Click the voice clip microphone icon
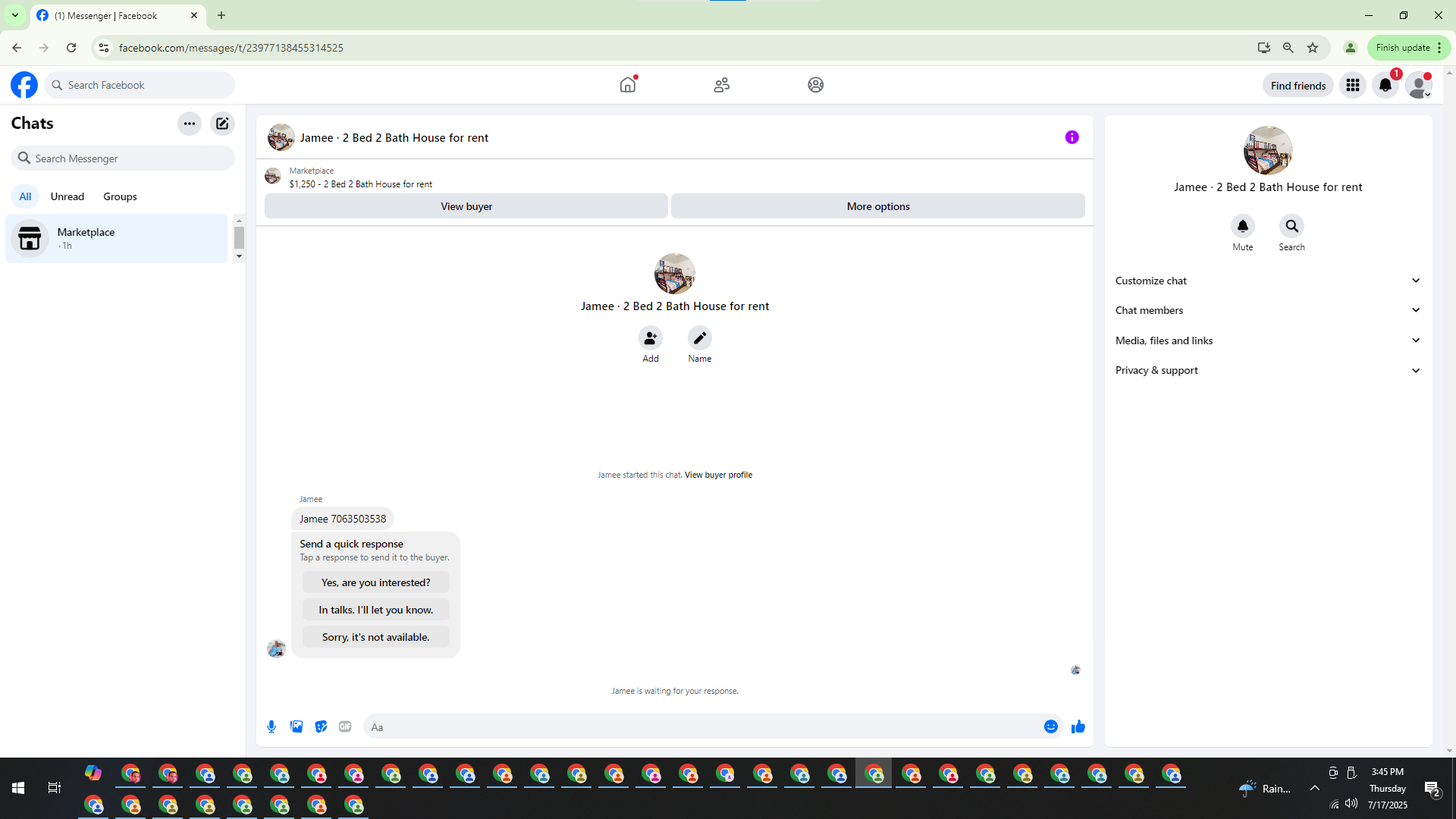1456x819 pixels. click(x=271, y=726)
